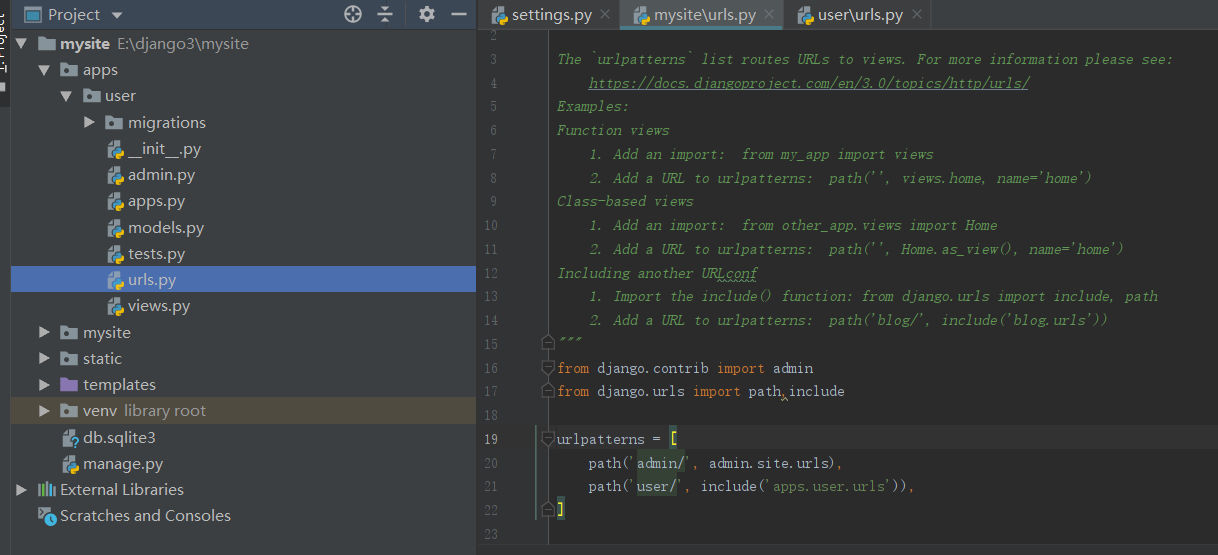The image size is (1218, 555).
Task: Expand the static folder
Action: pos(44,358)
